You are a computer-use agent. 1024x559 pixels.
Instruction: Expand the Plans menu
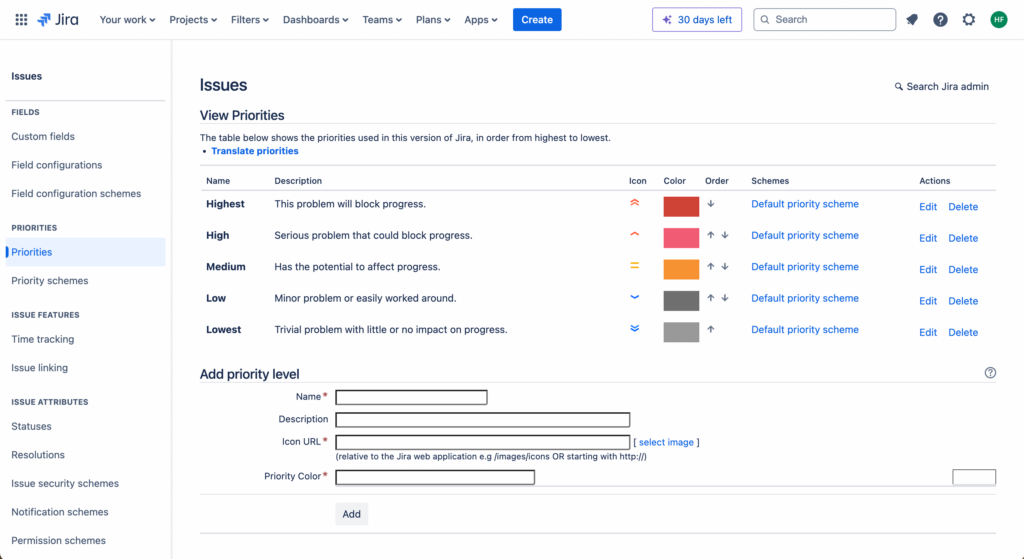pos(433,20)
